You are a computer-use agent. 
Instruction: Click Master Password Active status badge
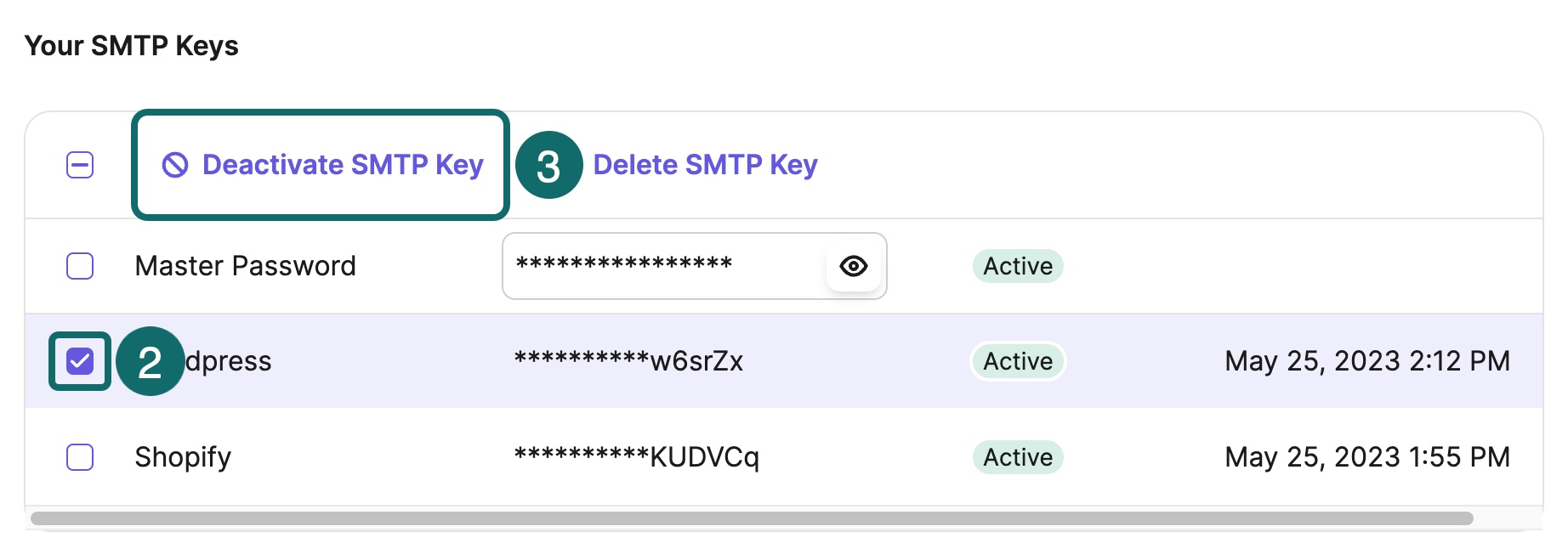point(1018,266)
